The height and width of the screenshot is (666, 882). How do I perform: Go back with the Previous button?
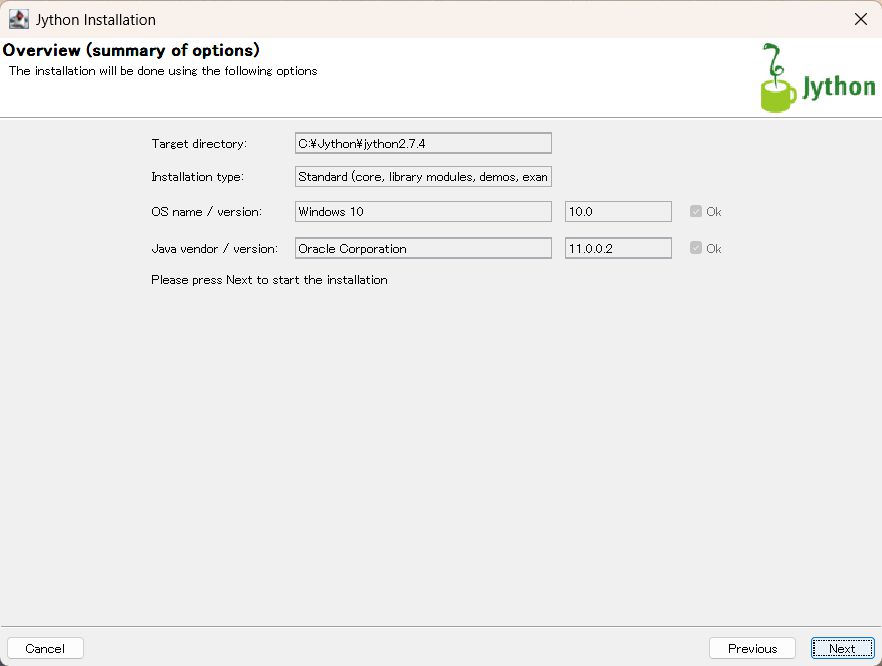tap(752, 648)
